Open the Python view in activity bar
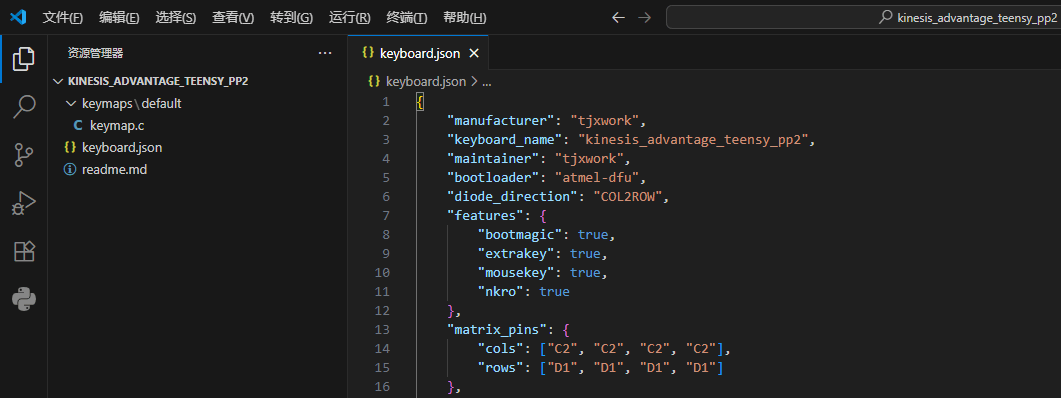Screen dimensions: 1061x398 (x=24, y=299)
